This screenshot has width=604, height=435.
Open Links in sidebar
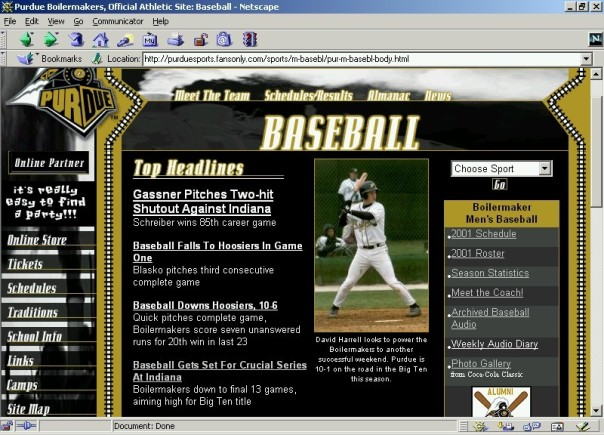coord(20,361)
